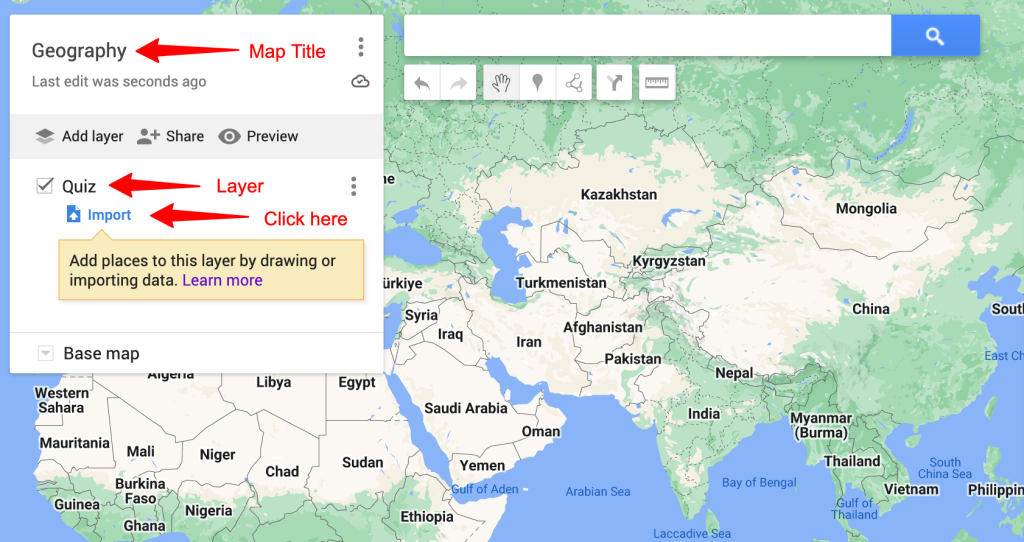This screenshot has width=1024, height=542.
Task: Click Add layer
Action: (79, 136)
